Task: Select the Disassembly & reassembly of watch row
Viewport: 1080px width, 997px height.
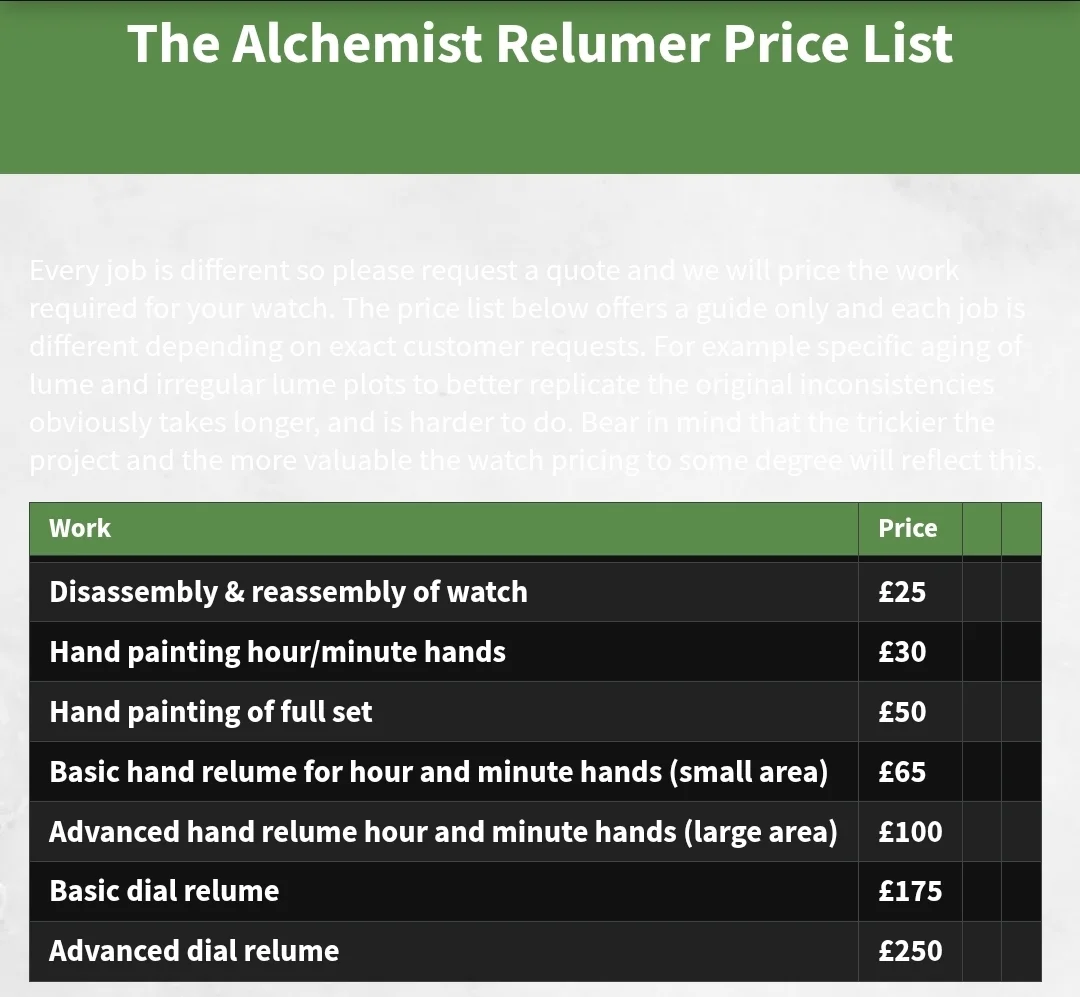Action: click(x=288, y=592)
